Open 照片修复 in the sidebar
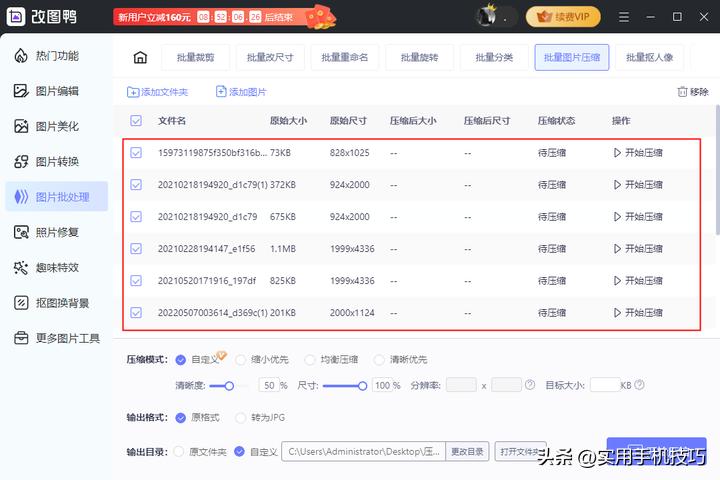Viewport: 720px width, 480px height. pos(57,232)
